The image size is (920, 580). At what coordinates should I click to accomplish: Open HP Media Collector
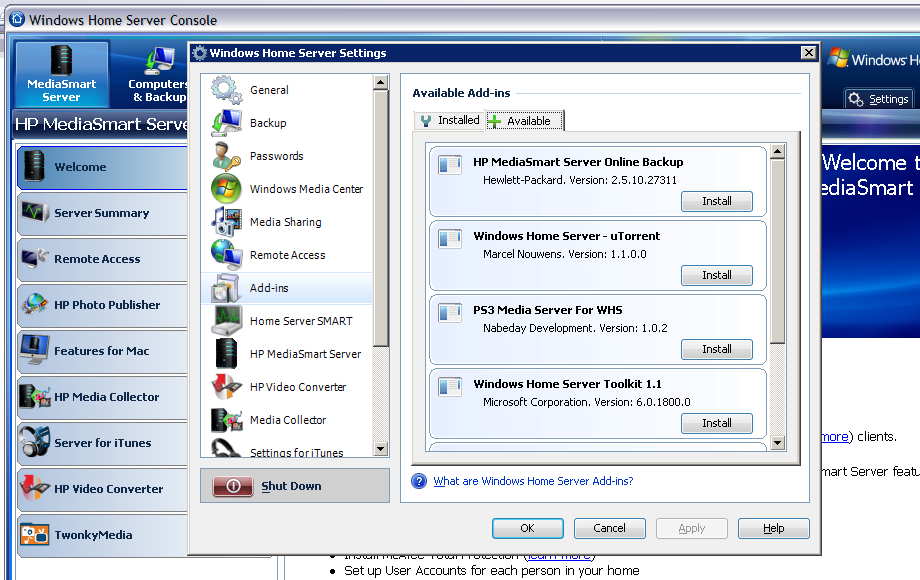coord(35,398)
